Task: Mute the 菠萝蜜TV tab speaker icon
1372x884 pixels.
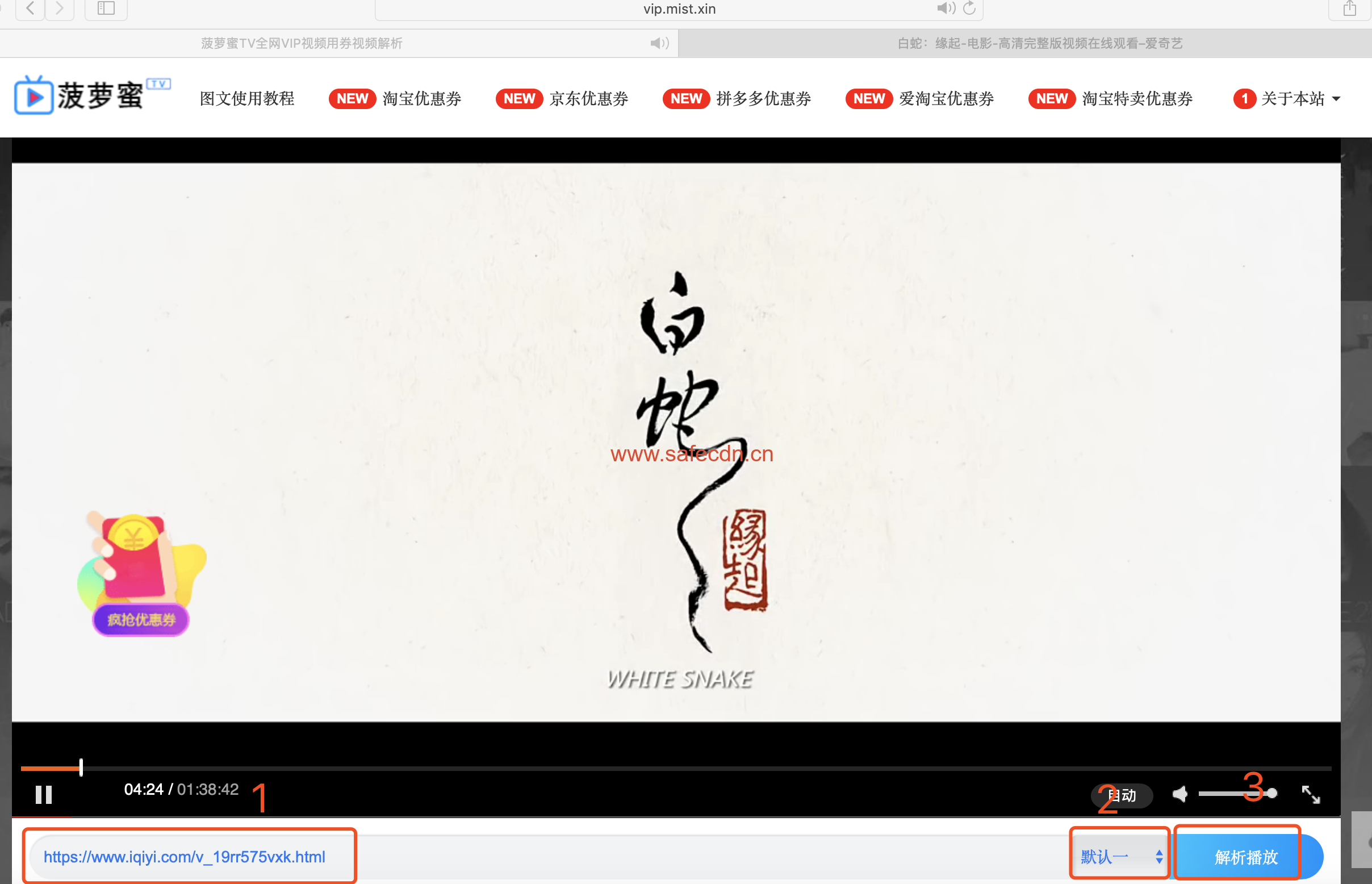Action: [x=660, y=43]
